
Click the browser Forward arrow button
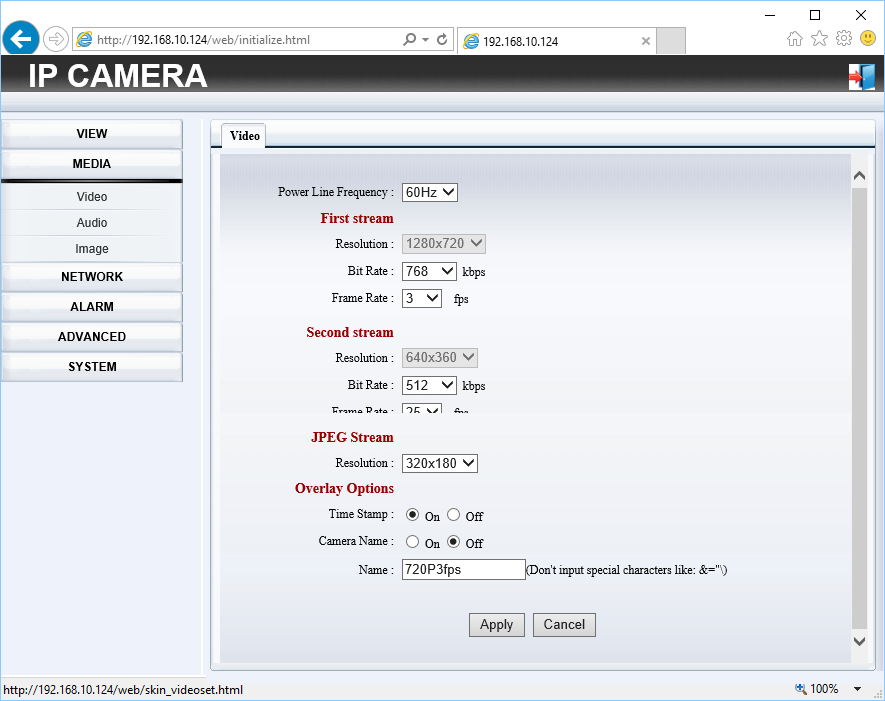coord(55,40)
